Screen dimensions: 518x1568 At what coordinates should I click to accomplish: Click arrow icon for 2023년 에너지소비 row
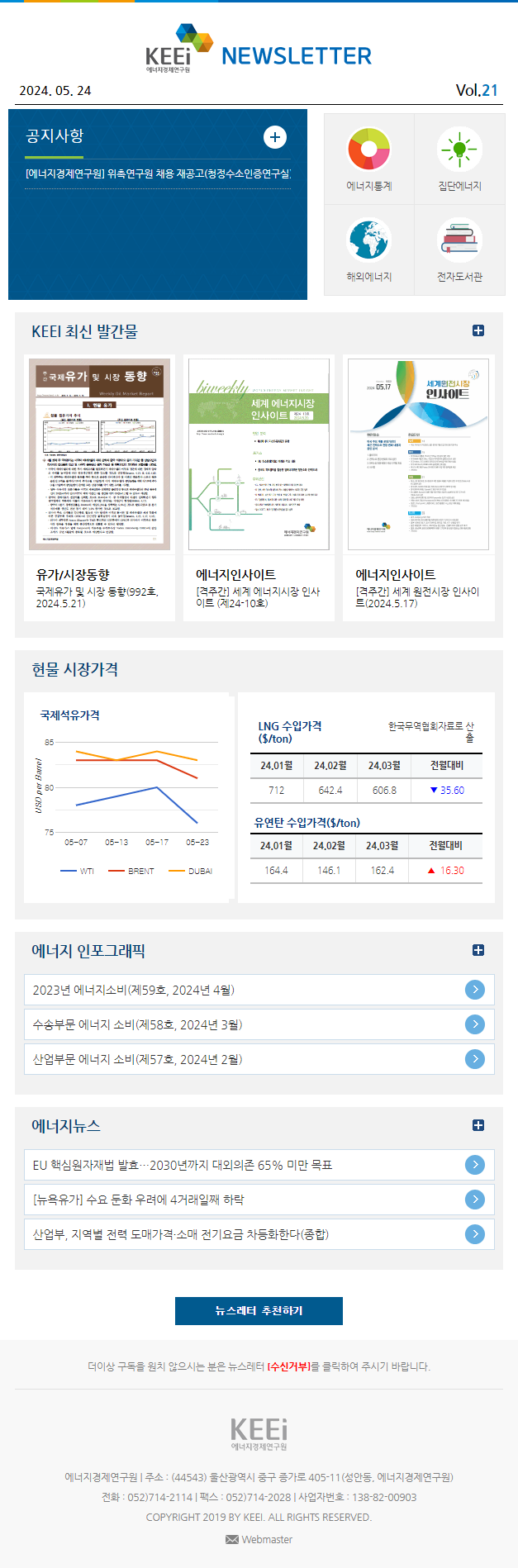click(x=475, y=990)
